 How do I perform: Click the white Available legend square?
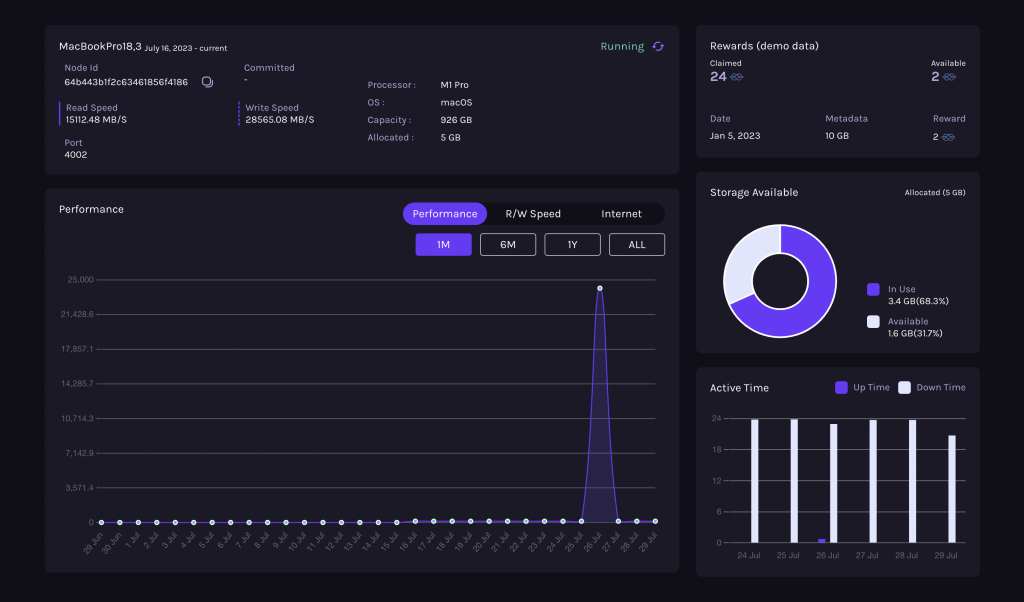pos(873,322)
